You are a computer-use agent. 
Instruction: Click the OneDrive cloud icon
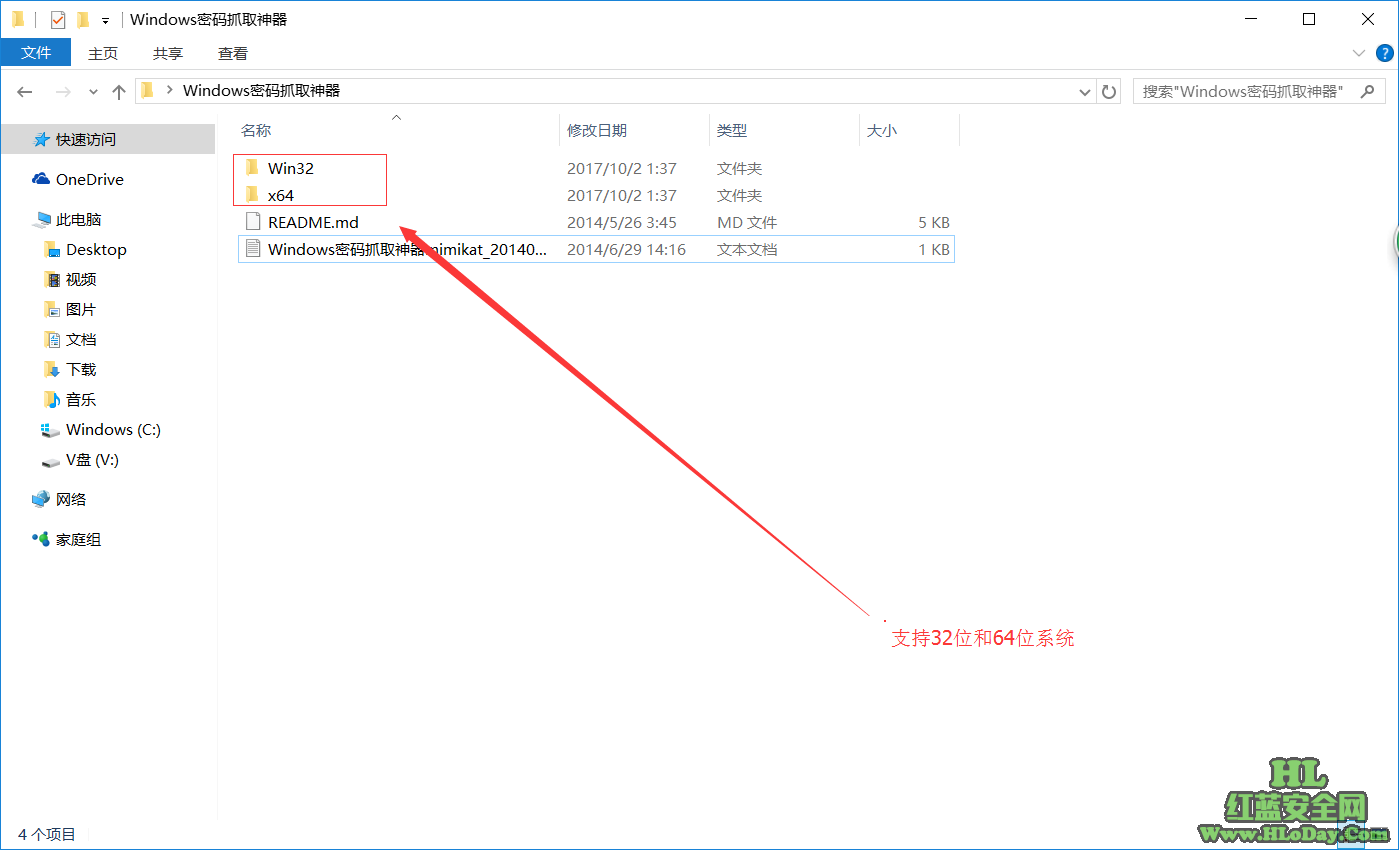41,179
